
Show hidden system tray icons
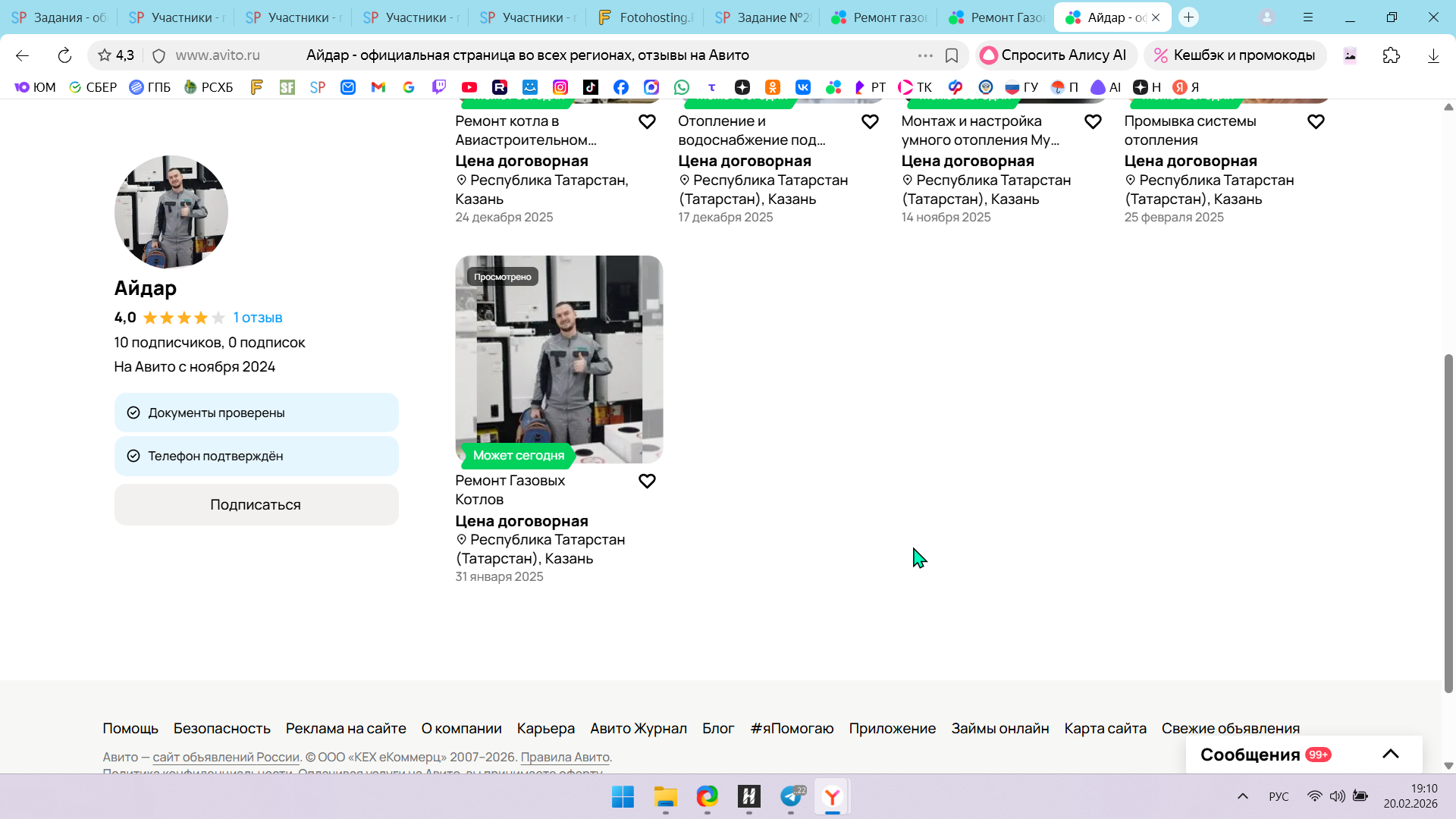tap(1243, 796)
